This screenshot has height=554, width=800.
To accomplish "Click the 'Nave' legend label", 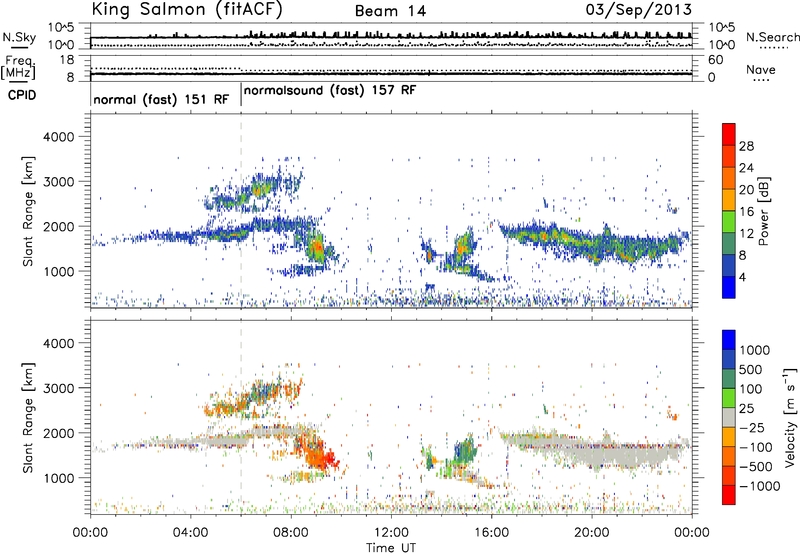I will pos(761,70).
